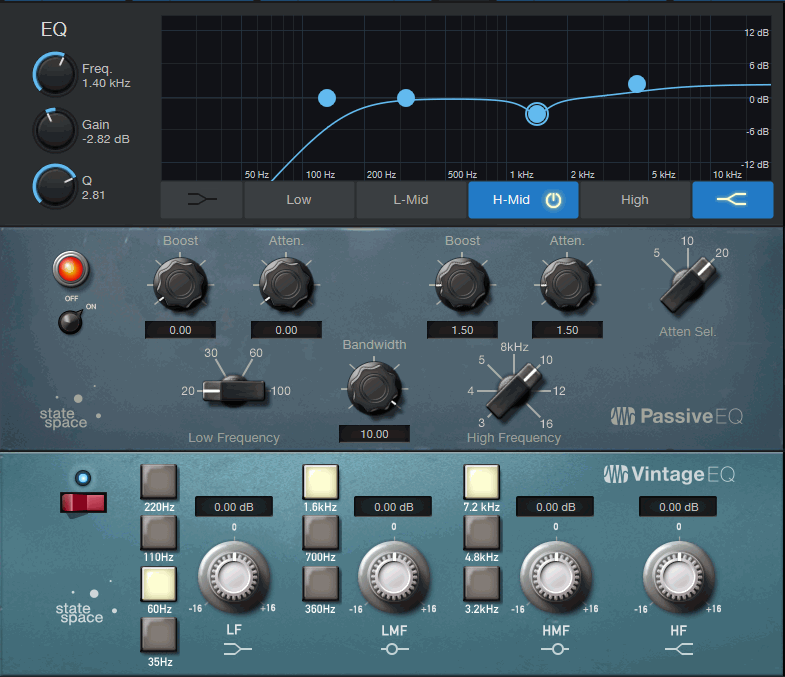Click the EQ Freq. knob
Viewport: 785px width, 677px height.
click(54, 74)
